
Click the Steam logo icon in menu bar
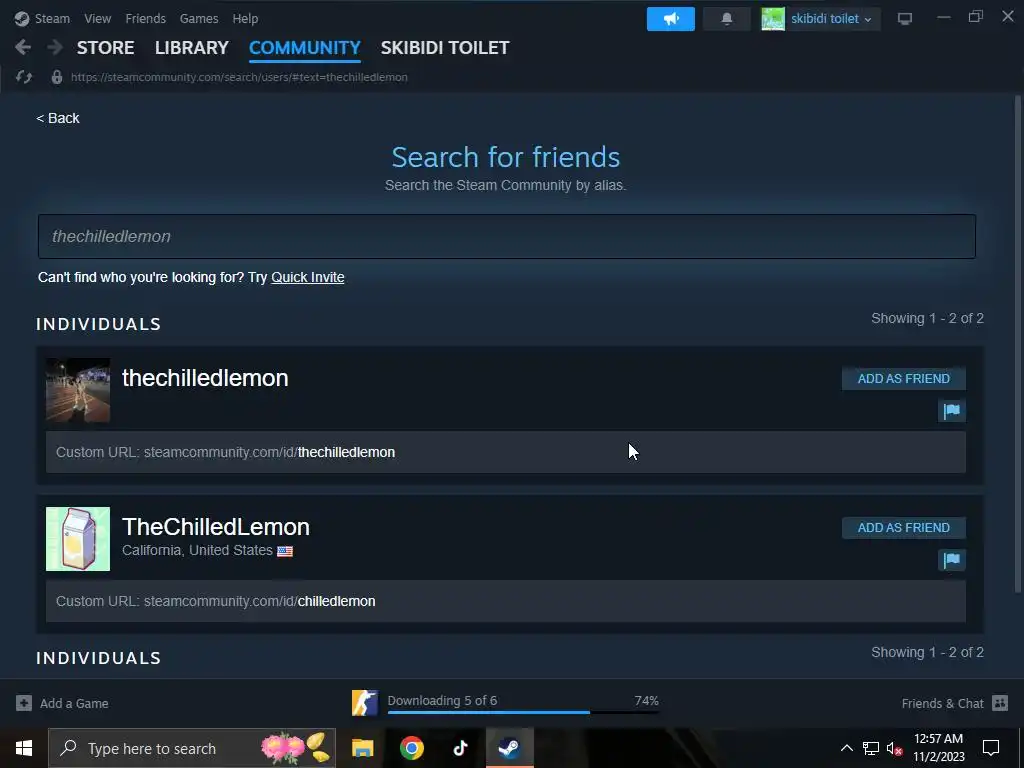pyautogui.click(x=22, y=19)
